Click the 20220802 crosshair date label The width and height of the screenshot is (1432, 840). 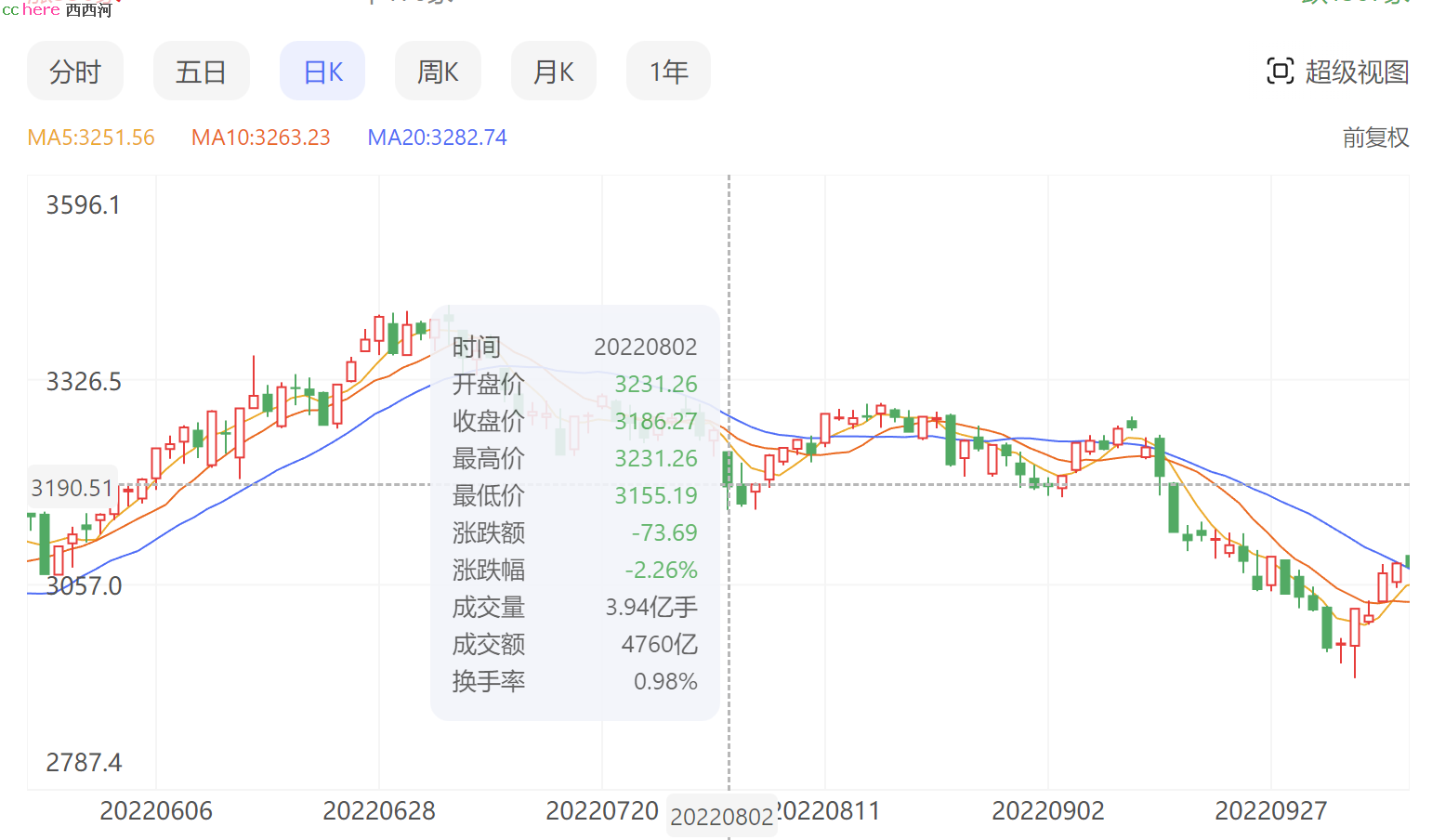[x=722, y=817]
